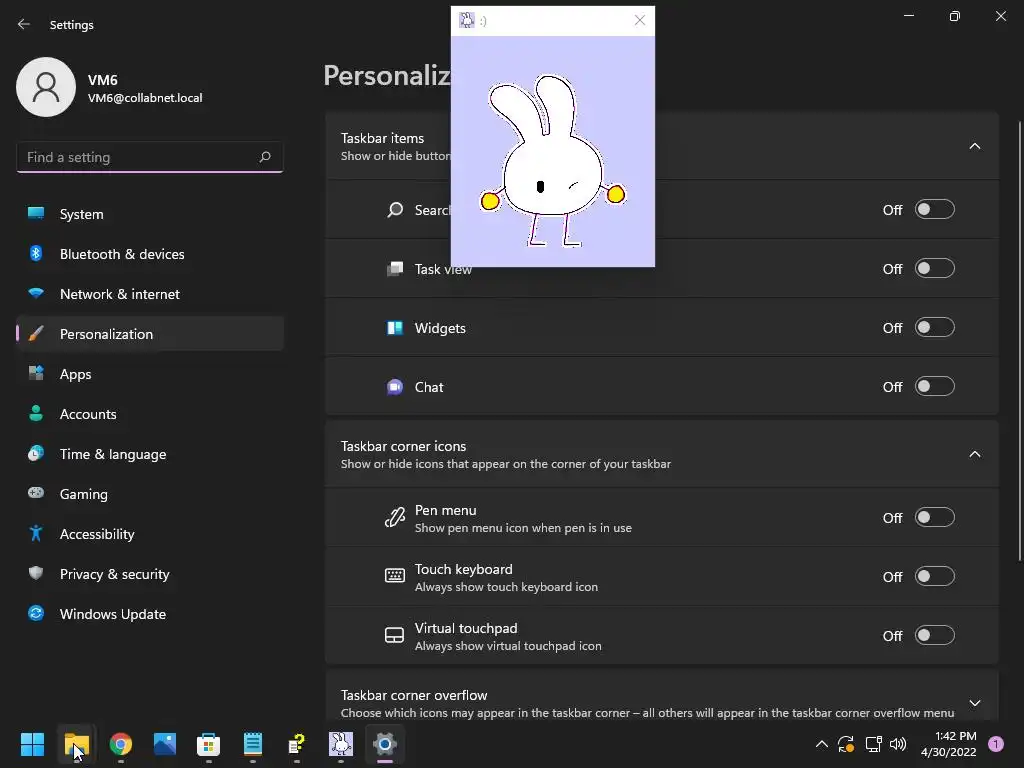Click the Privacy shield icon
The image size is (1024, 768).
click(36, 573)
